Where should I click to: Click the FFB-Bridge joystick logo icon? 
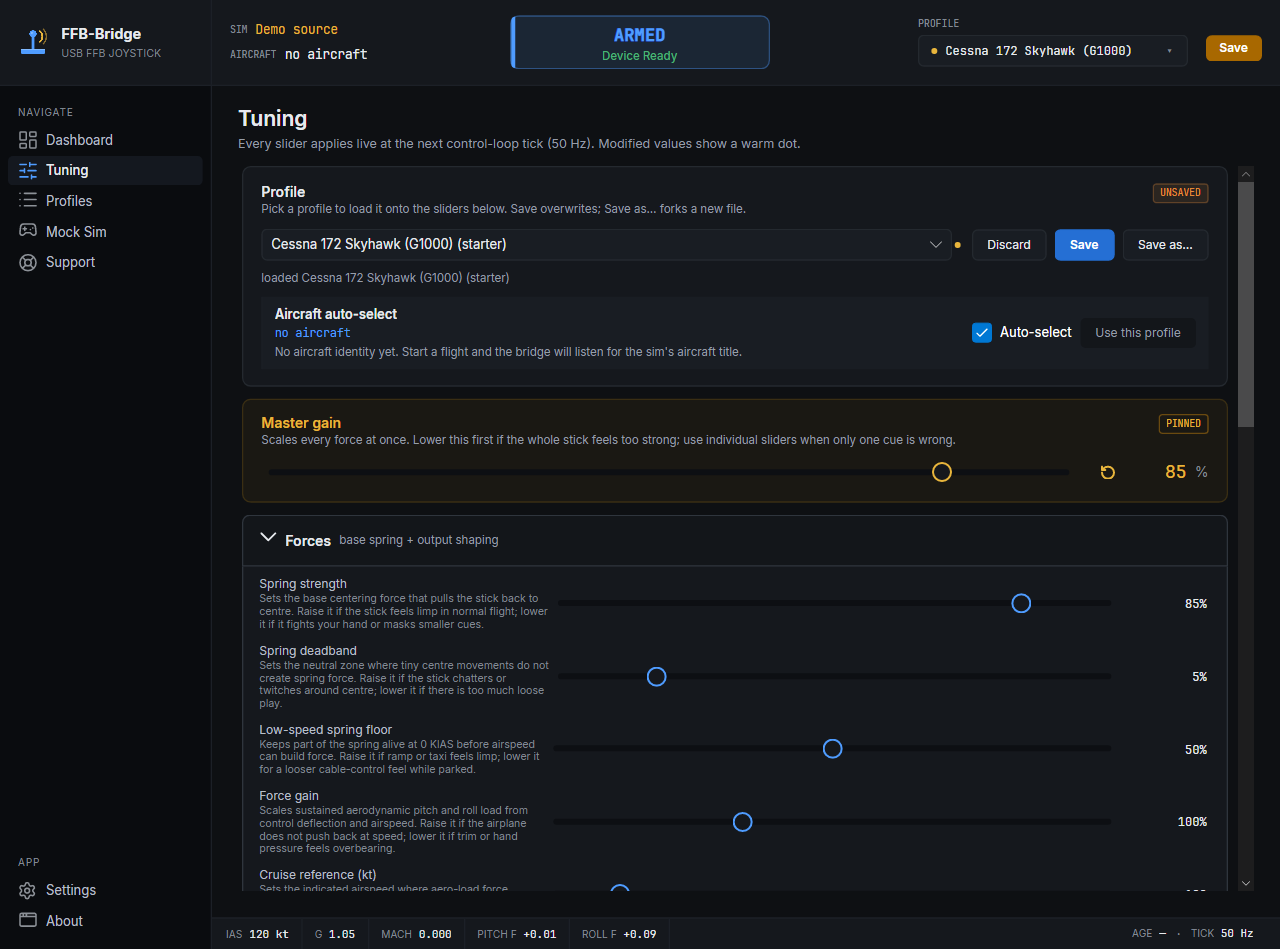(x=35, y=42)
